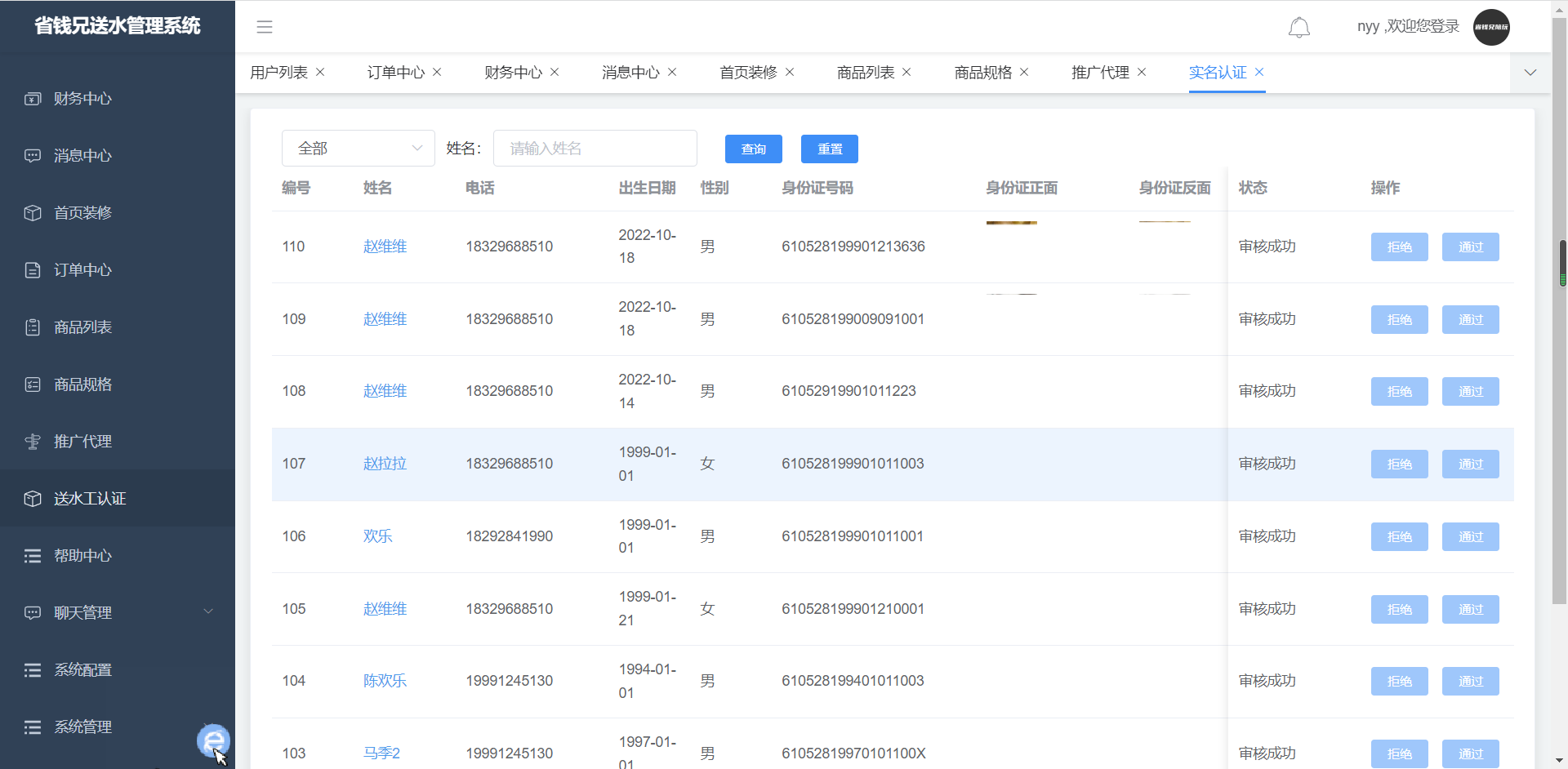Close the 用户列表 tab
The image size is (1568, 769).
coord(320,73)
